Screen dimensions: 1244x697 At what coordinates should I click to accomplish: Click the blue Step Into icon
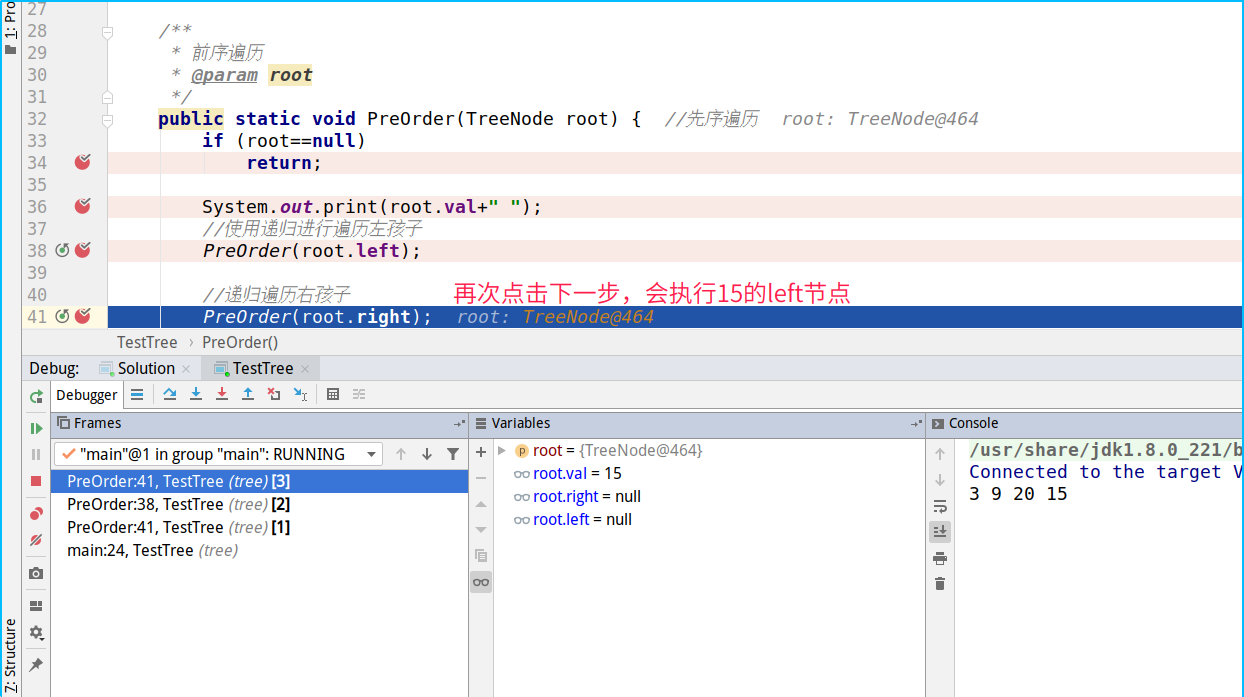click(196, 394)
